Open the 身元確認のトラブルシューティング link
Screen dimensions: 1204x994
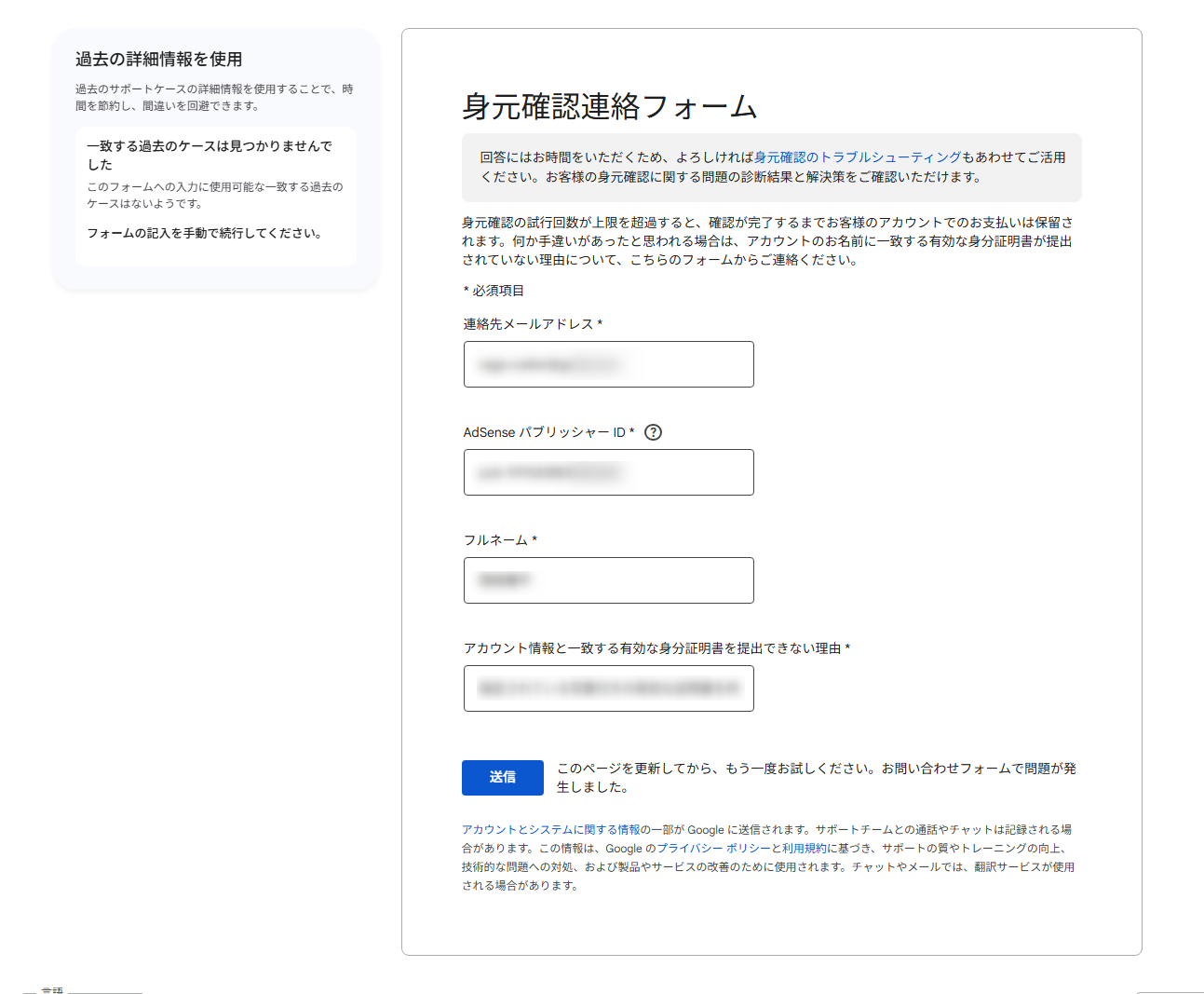pyautogui.click(x=858, y=157)
